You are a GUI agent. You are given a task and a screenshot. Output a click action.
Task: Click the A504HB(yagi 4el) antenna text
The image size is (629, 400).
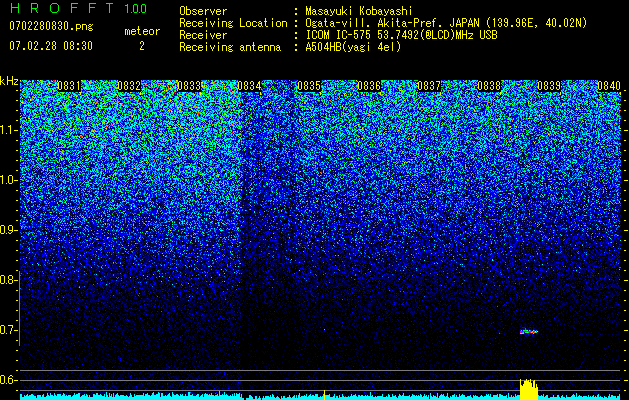click(353, 47)
